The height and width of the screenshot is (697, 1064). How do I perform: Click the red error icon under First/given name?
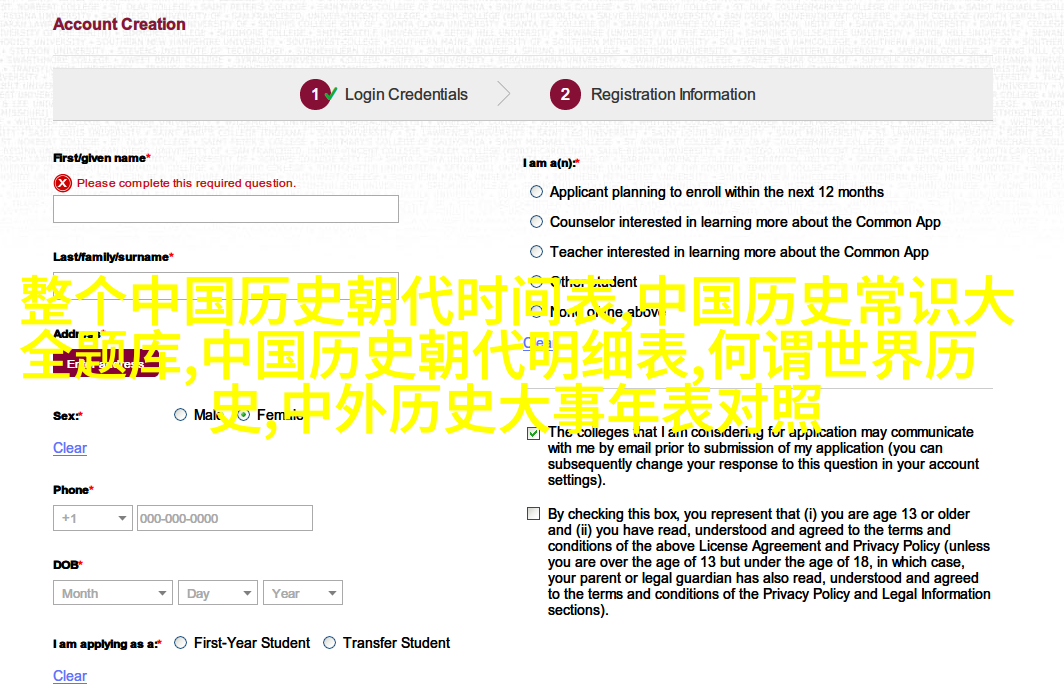point(62,183)
